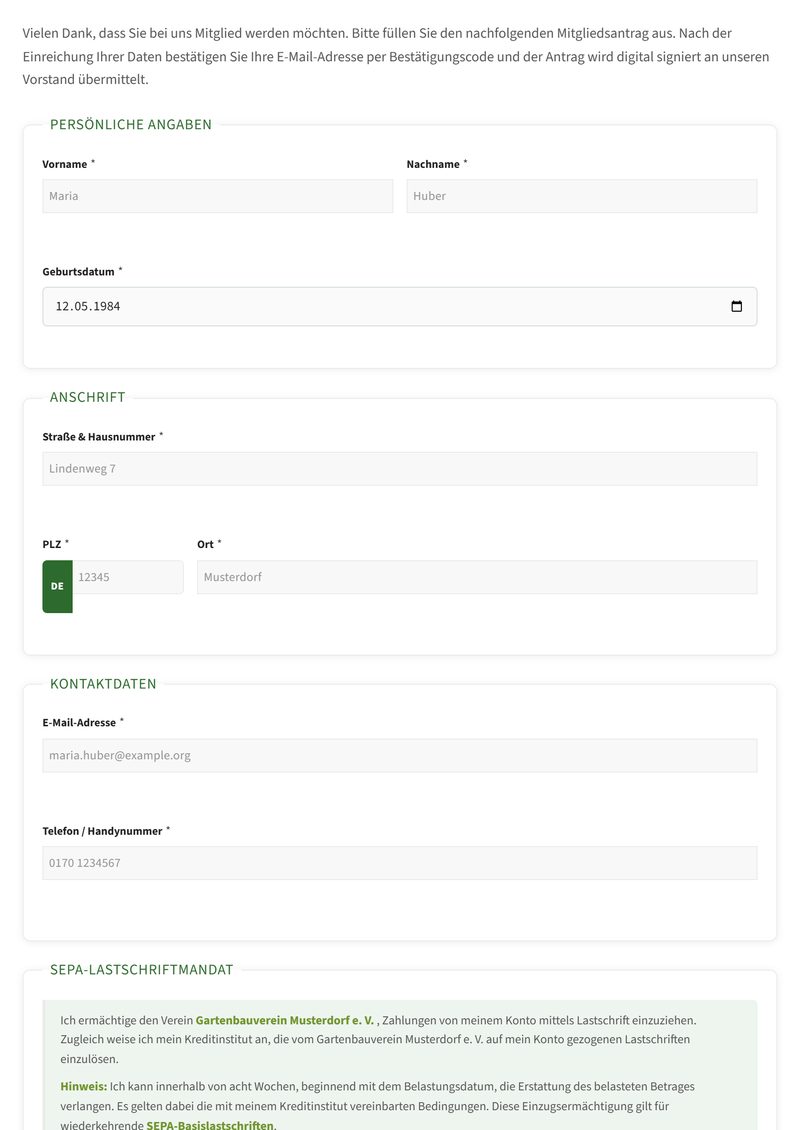Open the calendar picker for Geburtsdatum
The image size is (800, 1130).
(736, 306)
